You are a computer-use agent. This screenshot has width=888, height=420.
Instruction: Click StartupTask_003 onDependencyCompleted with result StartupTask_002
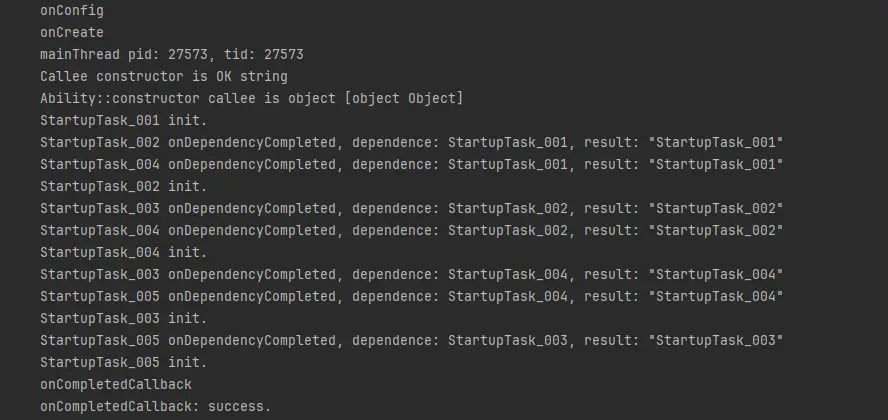point(412,208)
